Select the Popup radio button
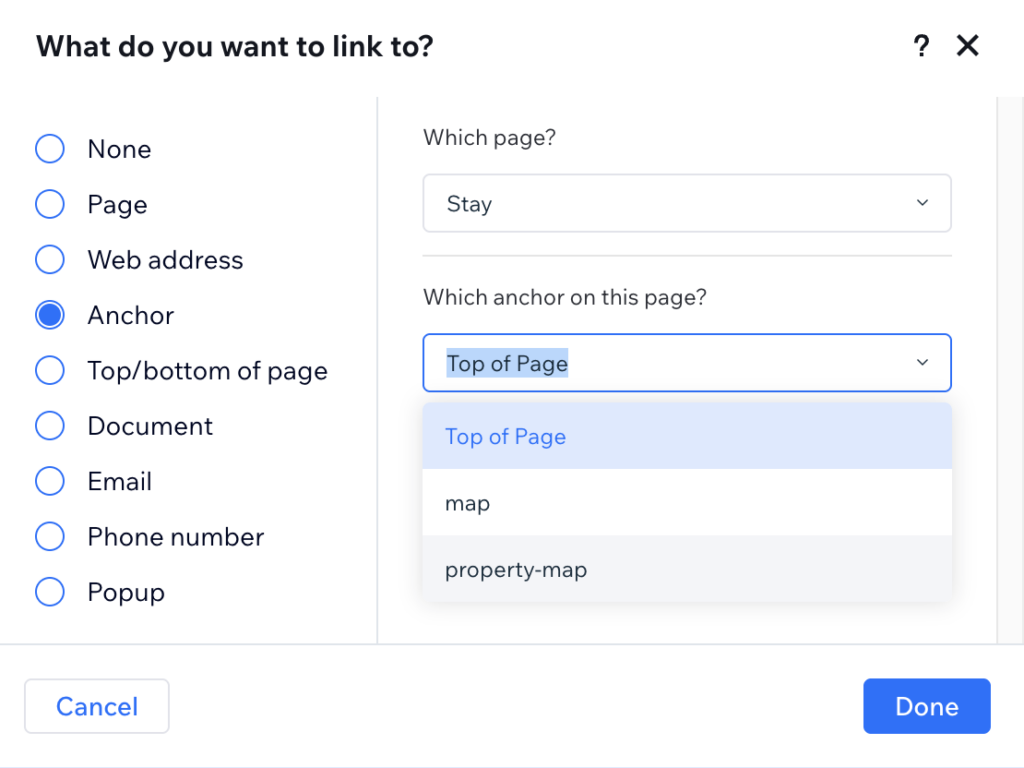 click(50, 592)
